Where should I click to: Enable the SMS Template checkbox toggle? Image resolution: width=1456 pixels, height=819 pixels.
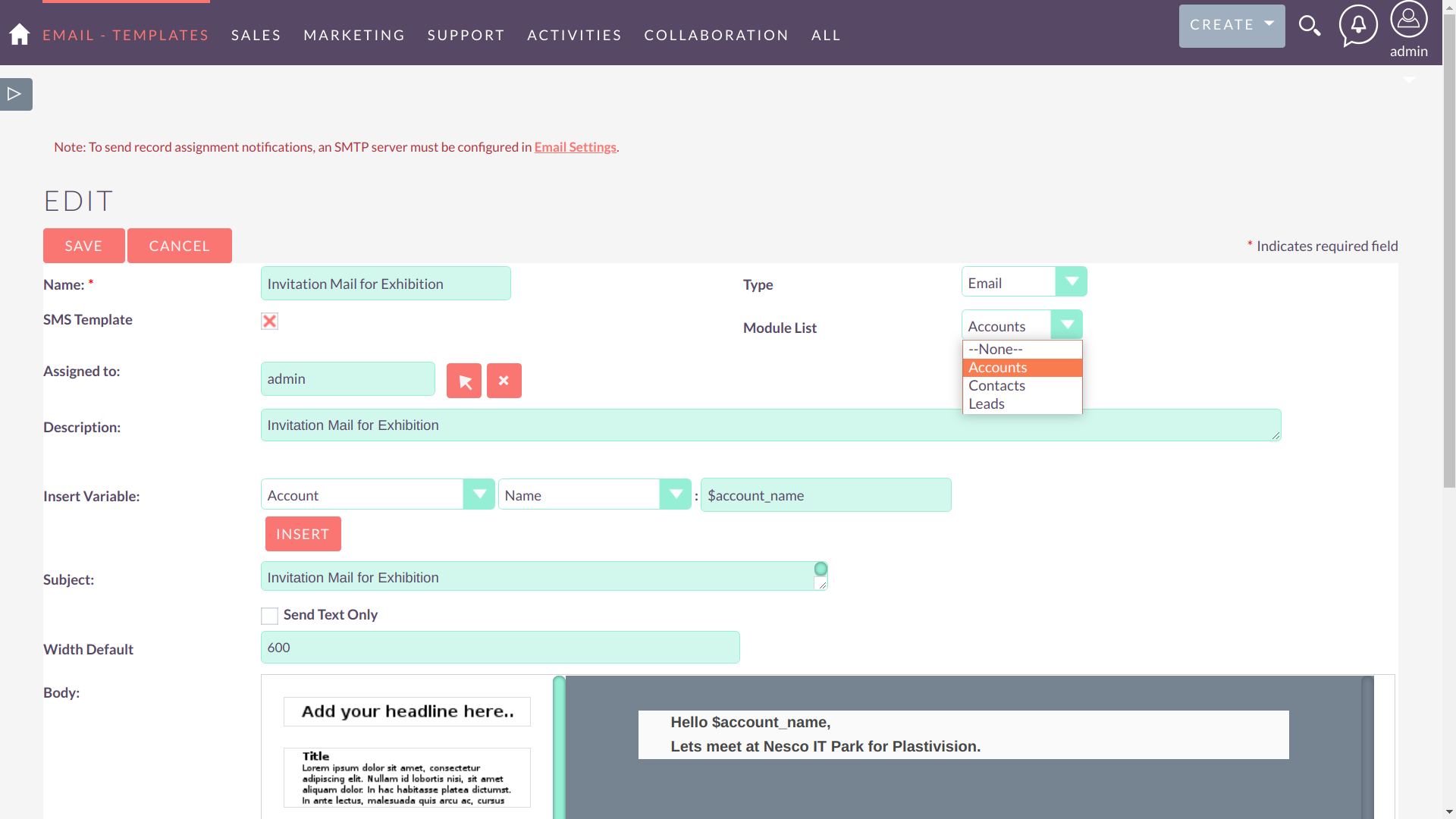pyautogui.click(x=269, y=319)
